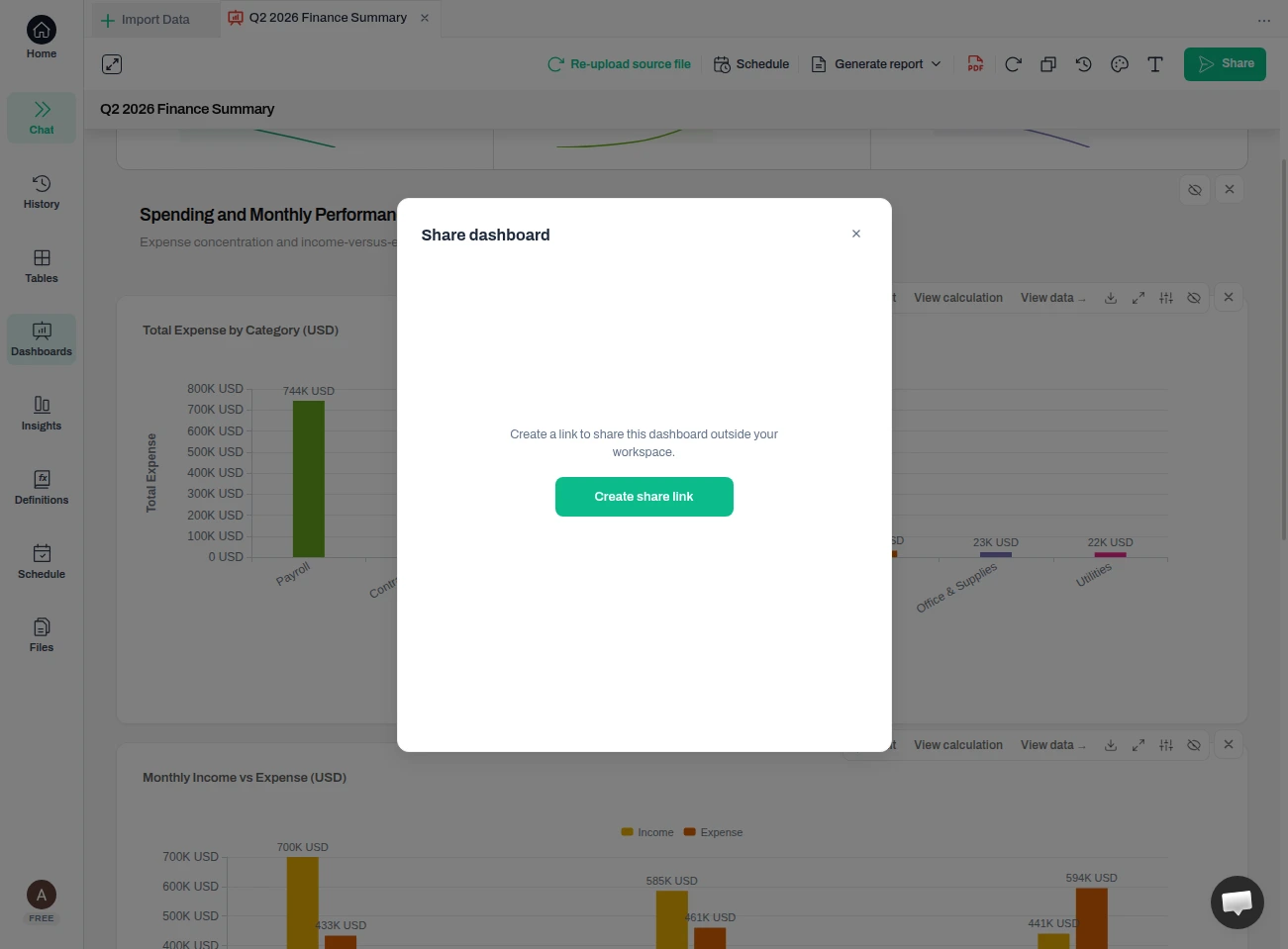
Task: Open View data for Total Expense chart
Action: coord(1053,298)
